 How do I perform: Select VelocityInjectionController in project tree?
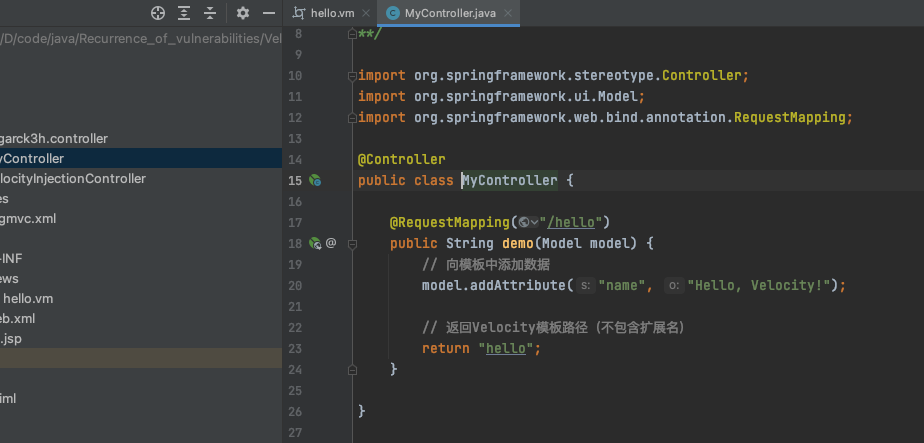point(72,178)
